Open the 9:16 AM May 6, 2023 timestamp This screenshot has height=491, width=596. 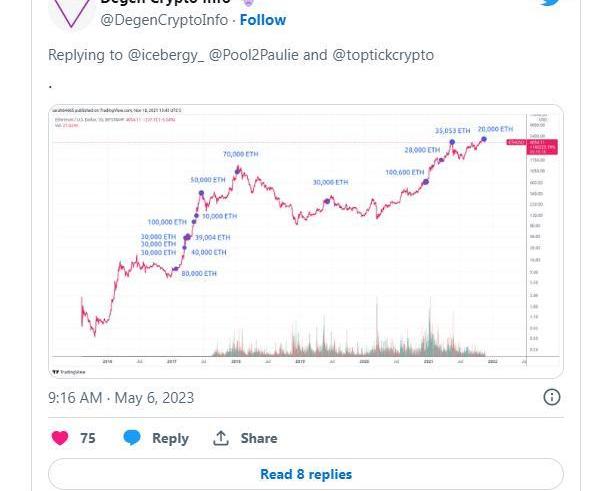pos(121,398)
